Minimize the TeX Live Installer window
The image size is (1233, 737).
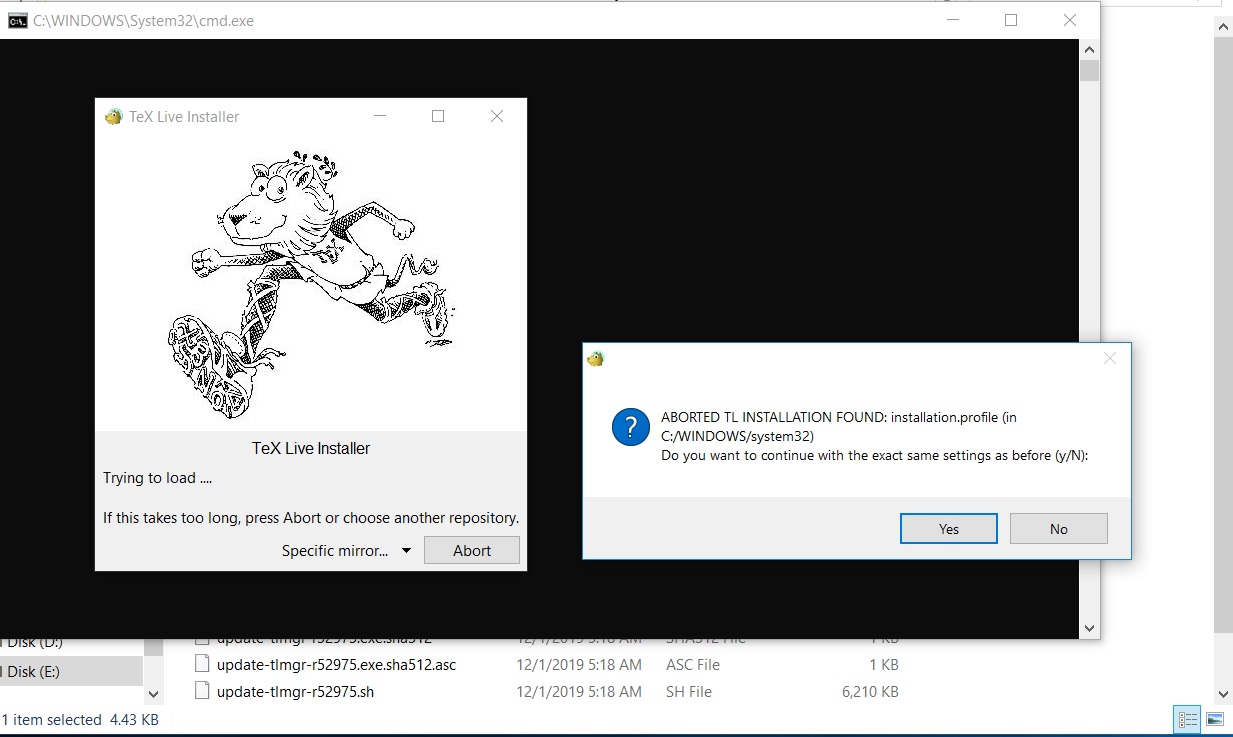(380, 116)
